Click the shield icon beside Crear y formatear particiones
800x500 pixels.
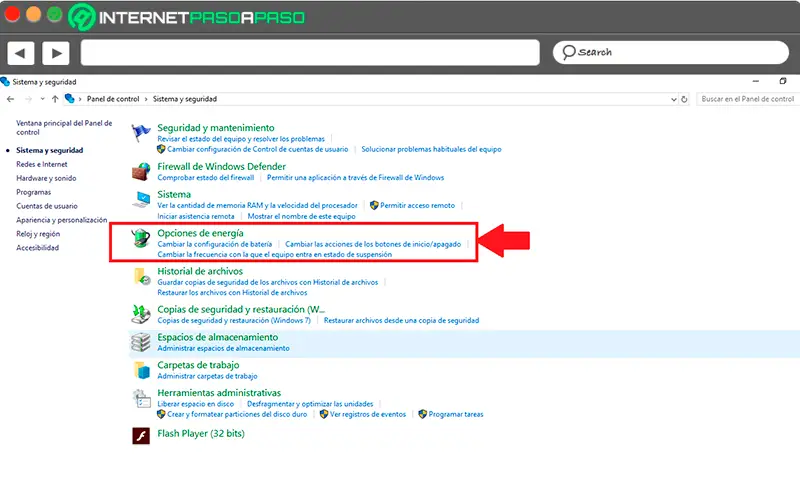[x=161, y=414]
